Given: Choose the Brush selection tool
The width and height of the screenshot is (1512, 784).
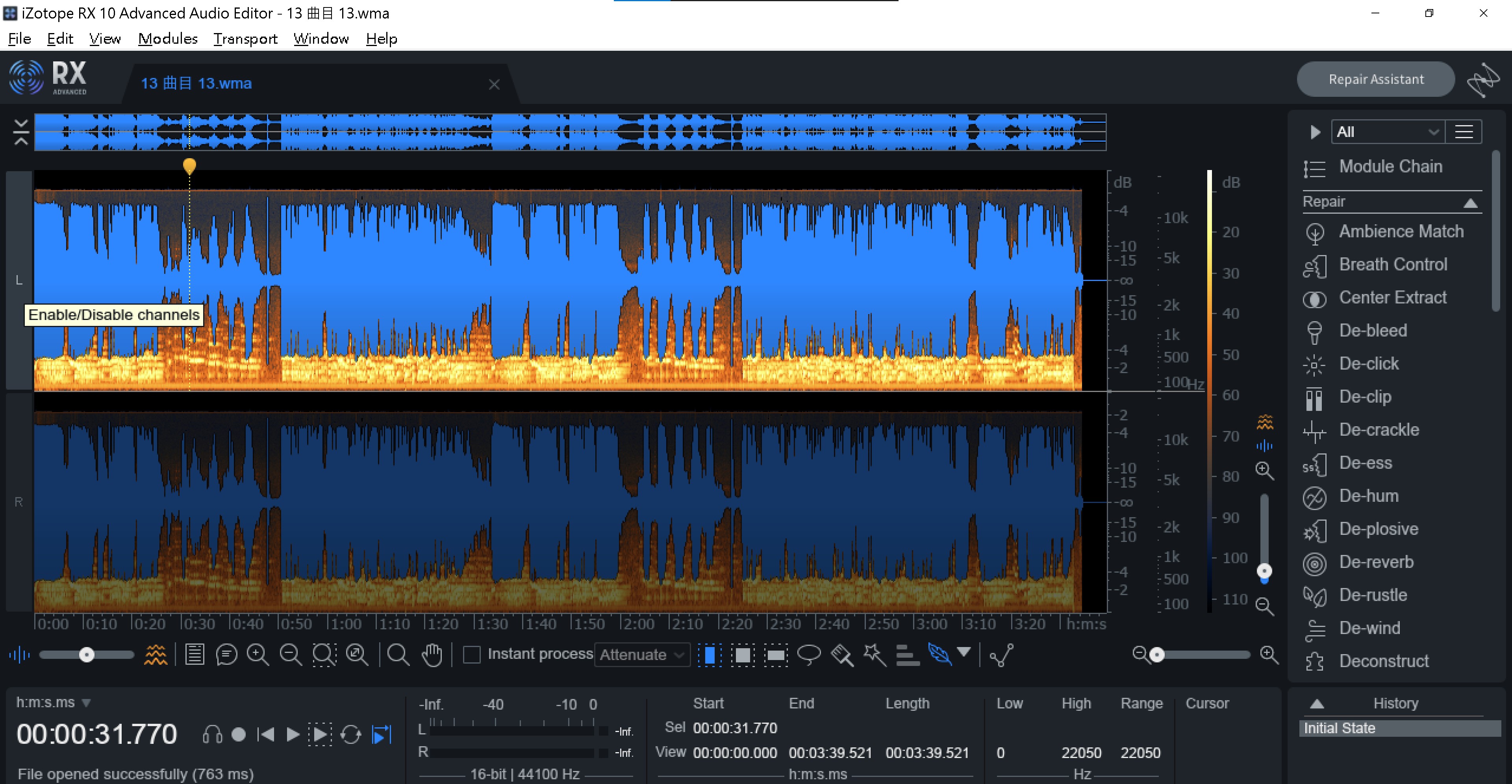Looking at the screenshot, I should click(x=842, y=654).
